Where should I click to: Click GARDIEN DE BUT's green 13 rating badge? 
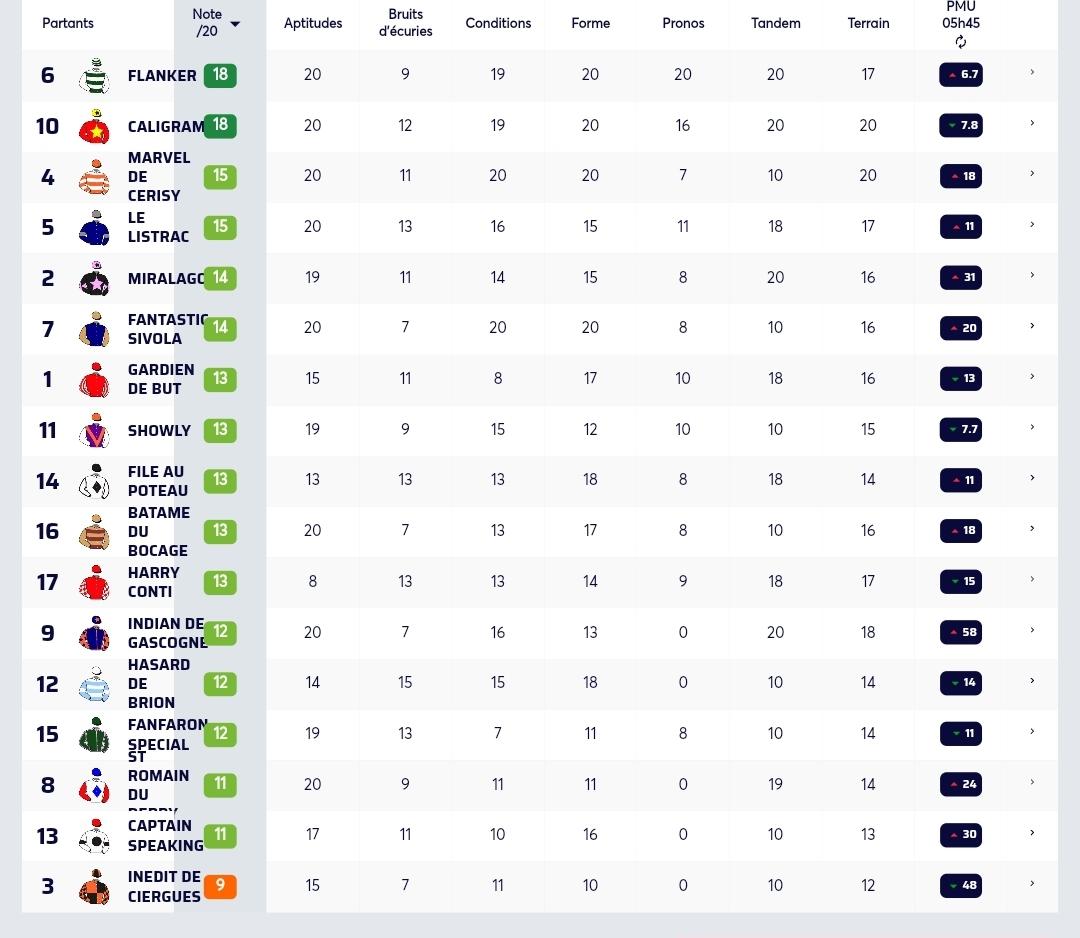click(220, 379)
